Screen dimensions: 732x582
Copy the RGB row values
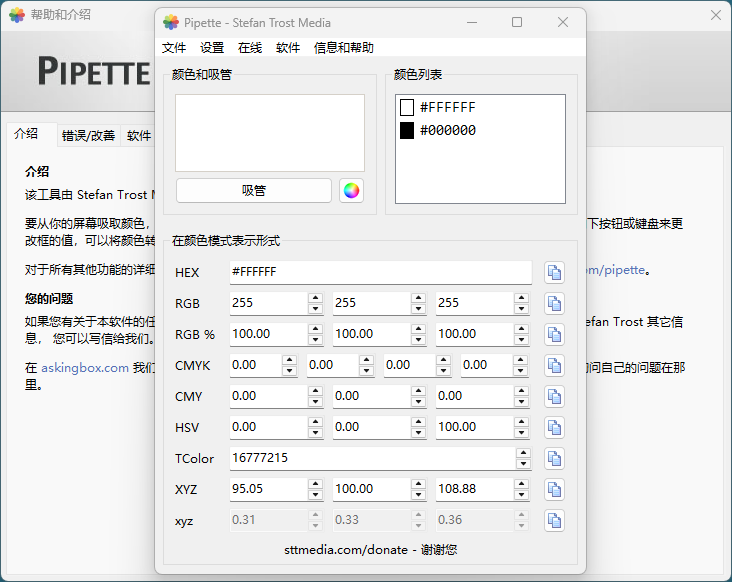tap(554, 304)
